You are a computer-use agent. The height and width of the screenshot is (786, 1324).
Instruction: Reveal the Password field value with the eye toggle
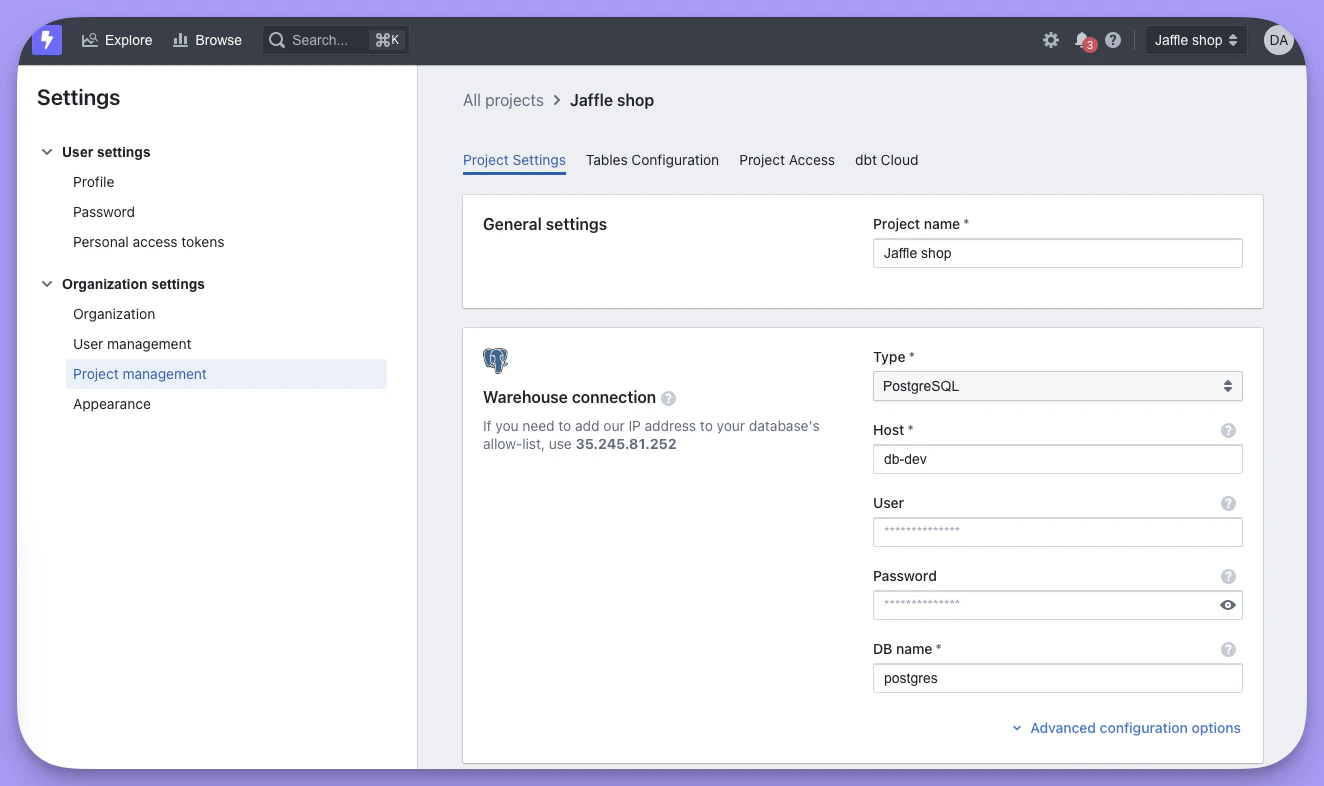[x=1227, y=605]
